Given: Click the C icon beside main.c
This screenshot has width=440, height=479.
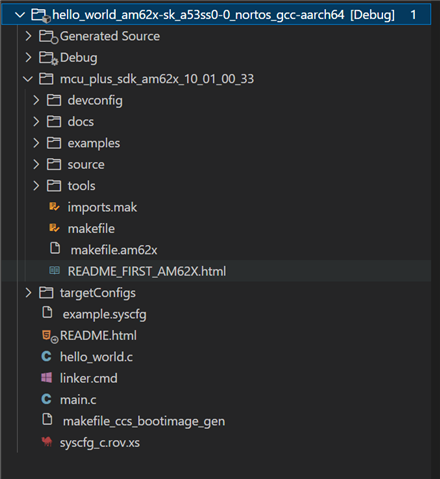Looking at the screenshot, I should point(46,399).
